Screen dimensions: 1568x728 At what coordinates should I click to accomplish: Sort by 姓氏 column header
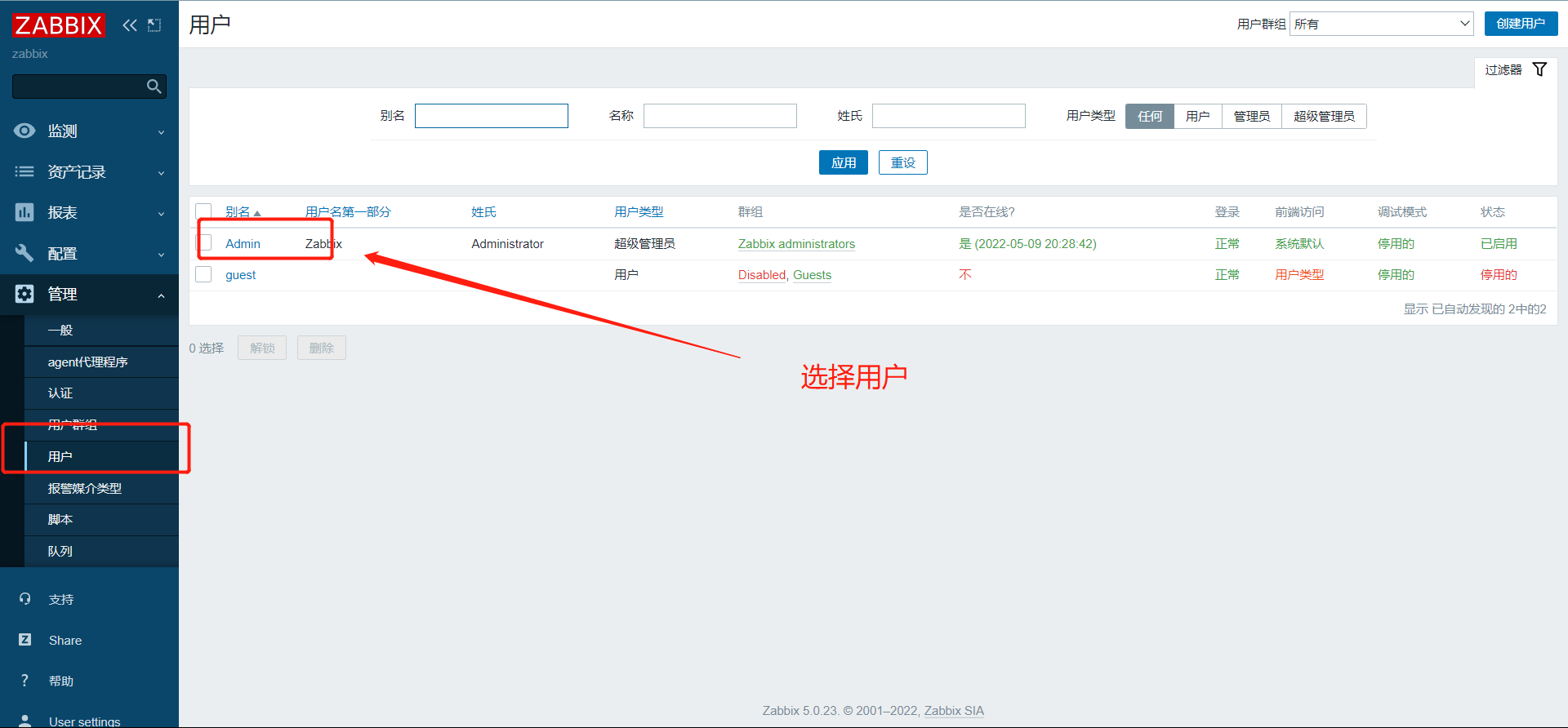tap(483, 211)
